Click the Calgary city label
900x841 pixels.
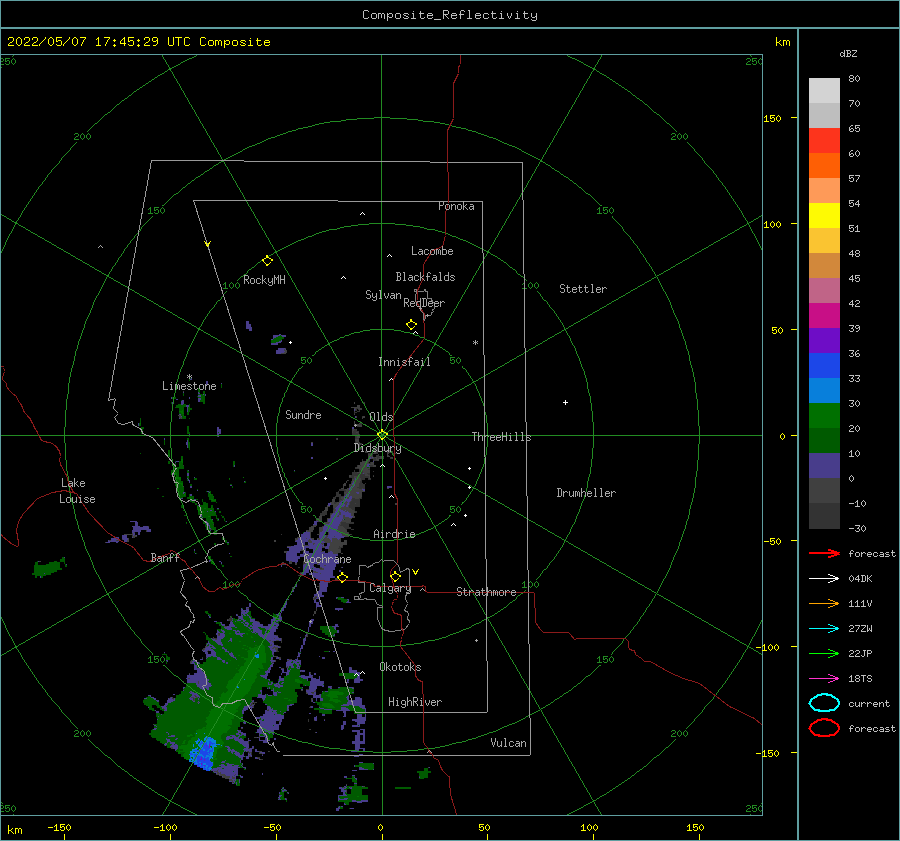click(x=390, y=588)
